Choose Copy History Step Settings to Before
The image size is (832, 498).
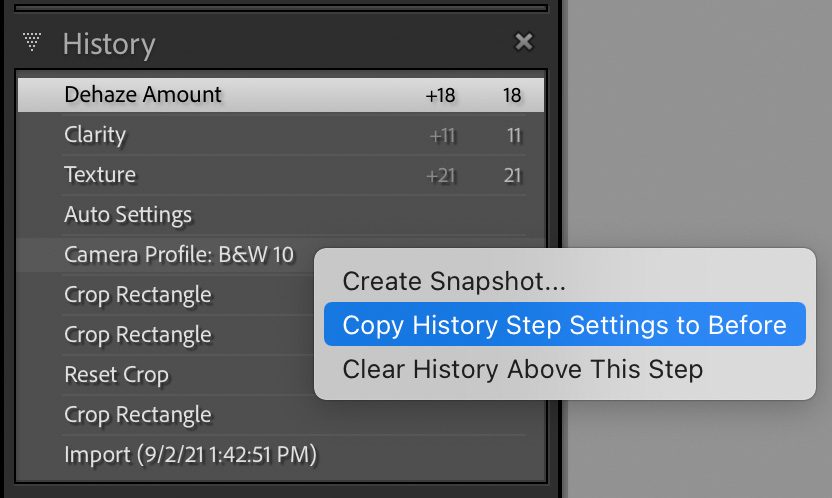tap(565, 325)
